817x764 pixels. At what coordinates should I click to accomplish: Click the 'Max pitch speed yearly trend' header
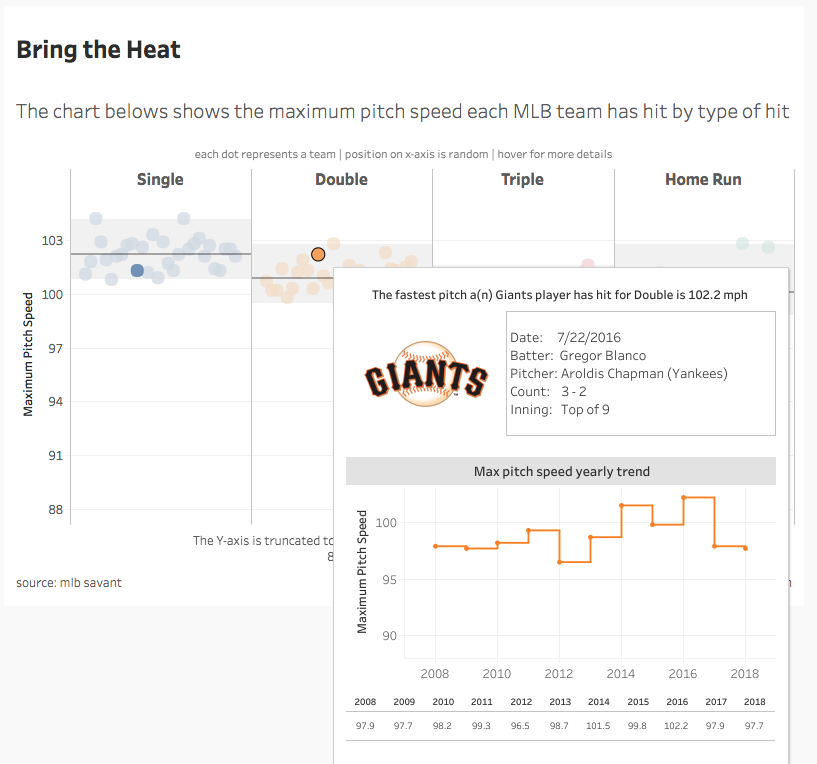pyautogui.click(x=560, y=471)
